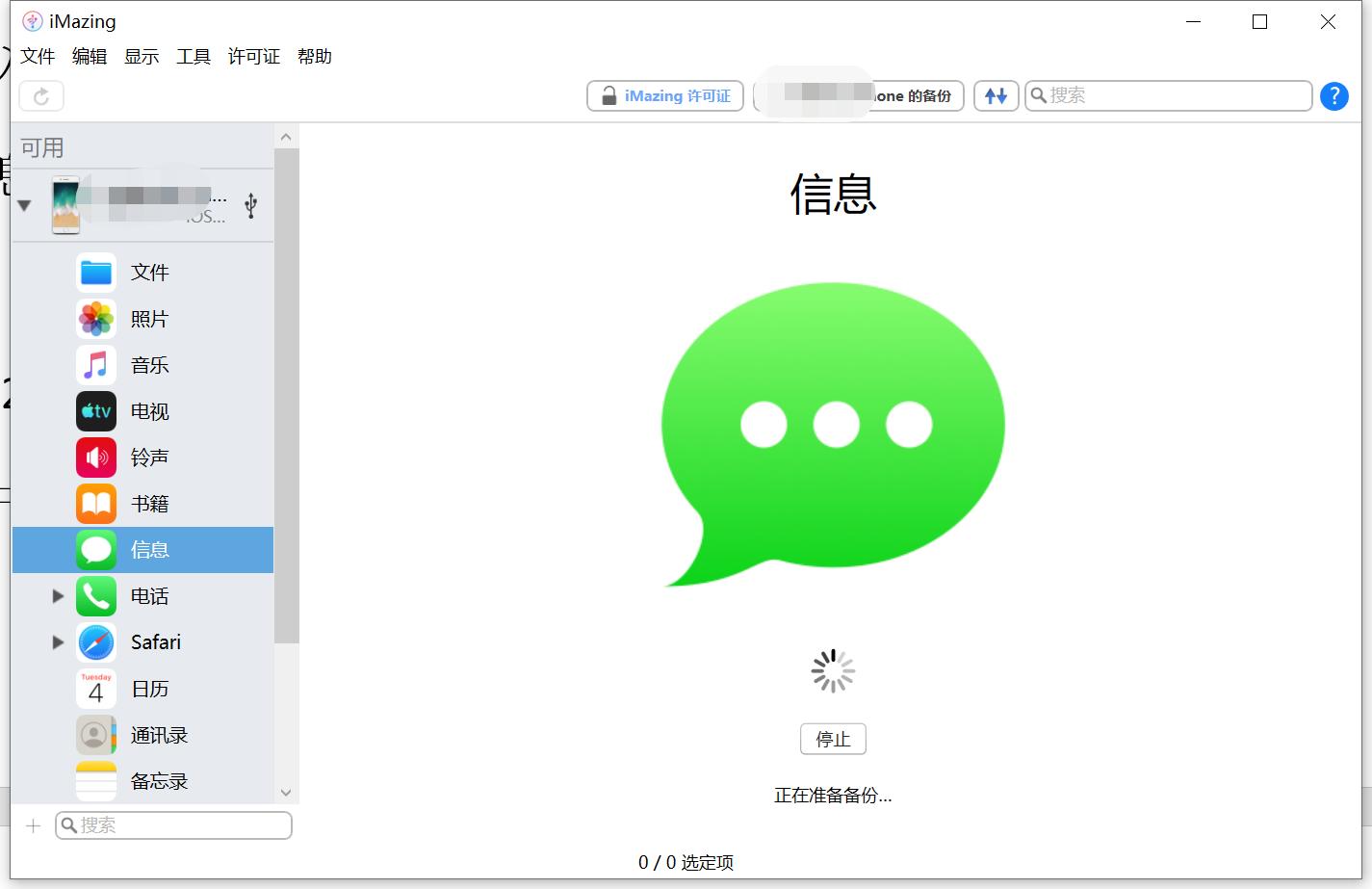
Task: Click the iMazing 许可证 toolbar button
Action: click(664, 95)
